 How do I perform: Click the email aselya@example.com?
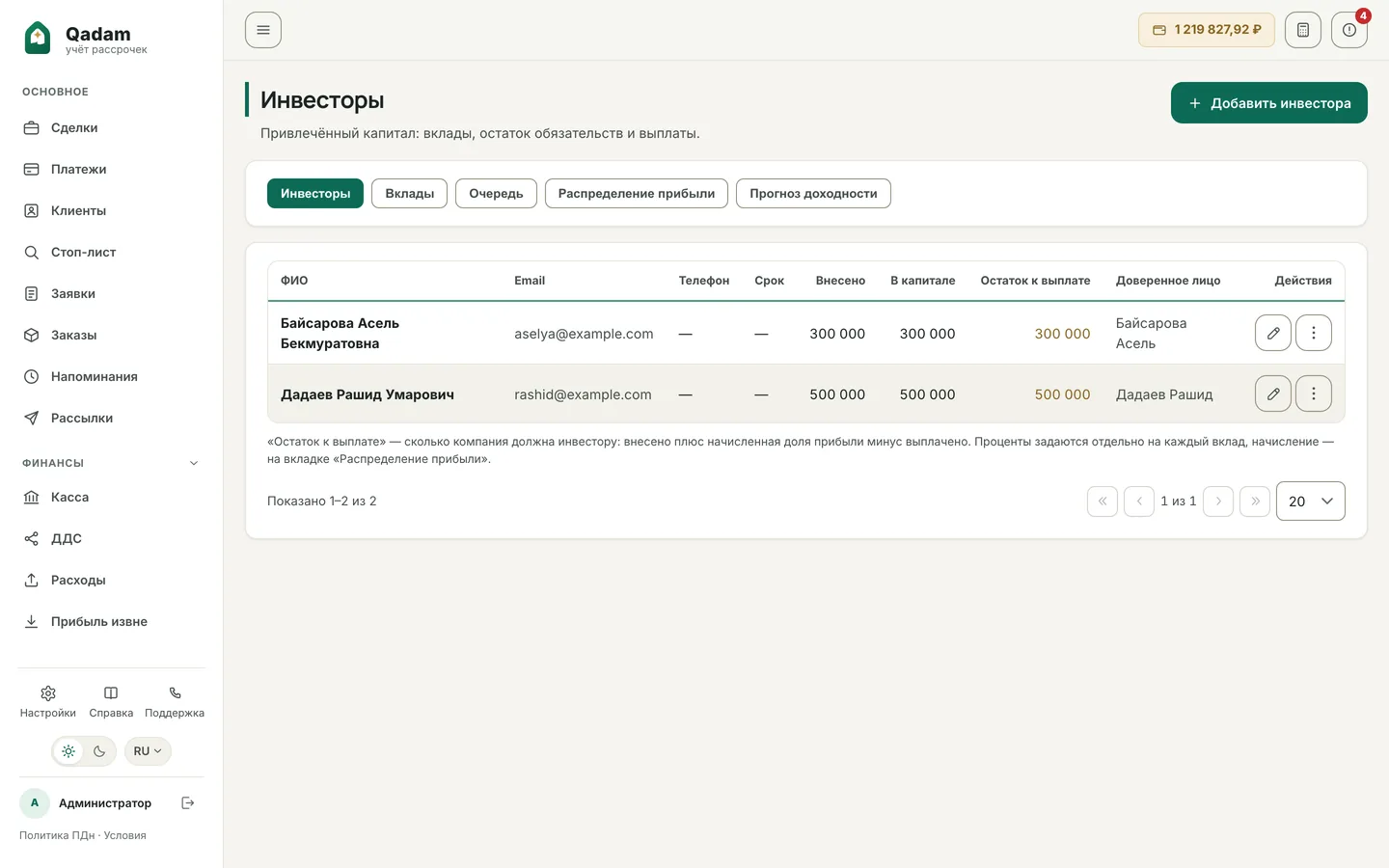click(x=584, y=334)
